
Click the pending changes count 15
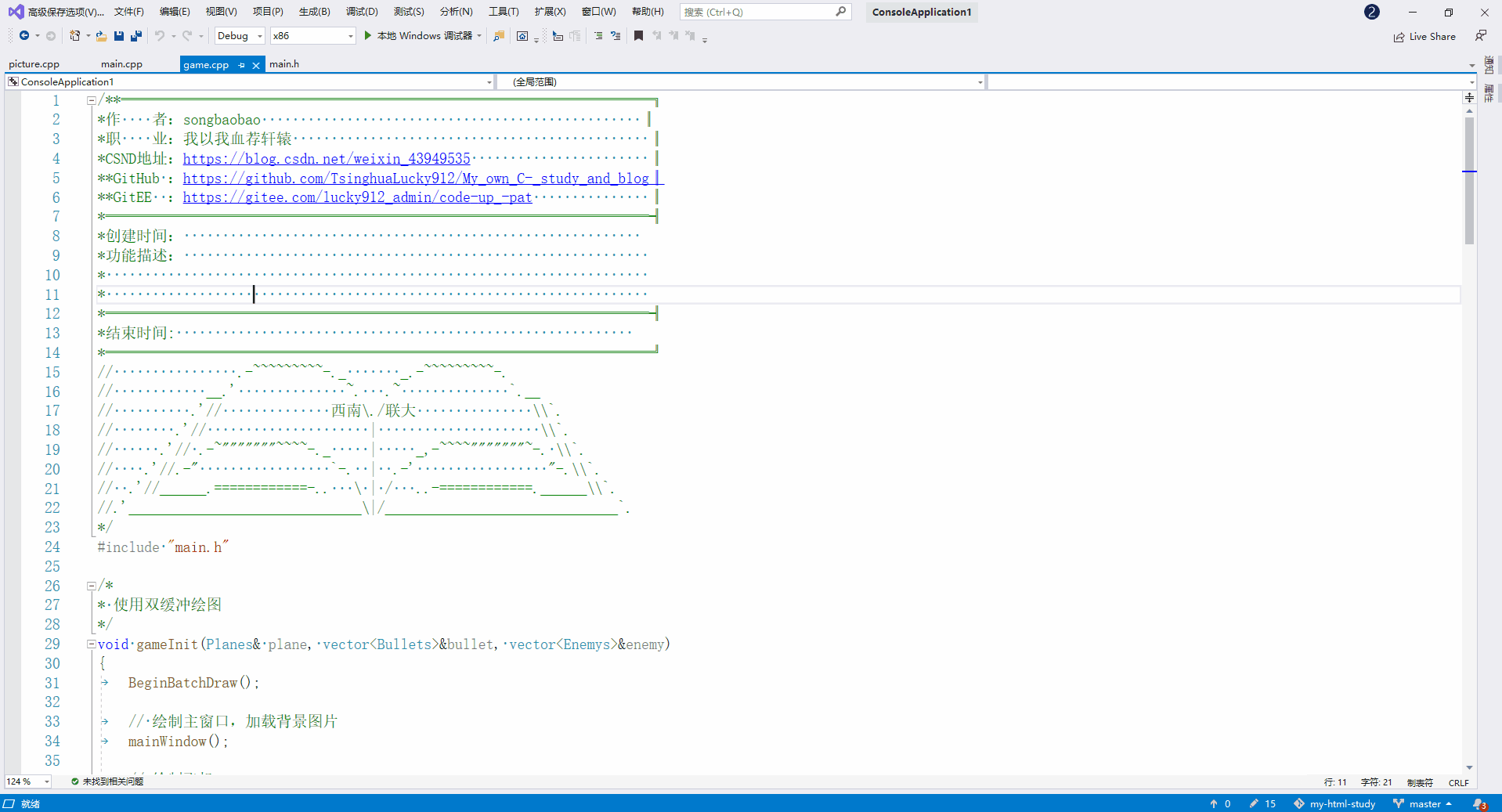pyautogui.click(x=1262, y=804)
